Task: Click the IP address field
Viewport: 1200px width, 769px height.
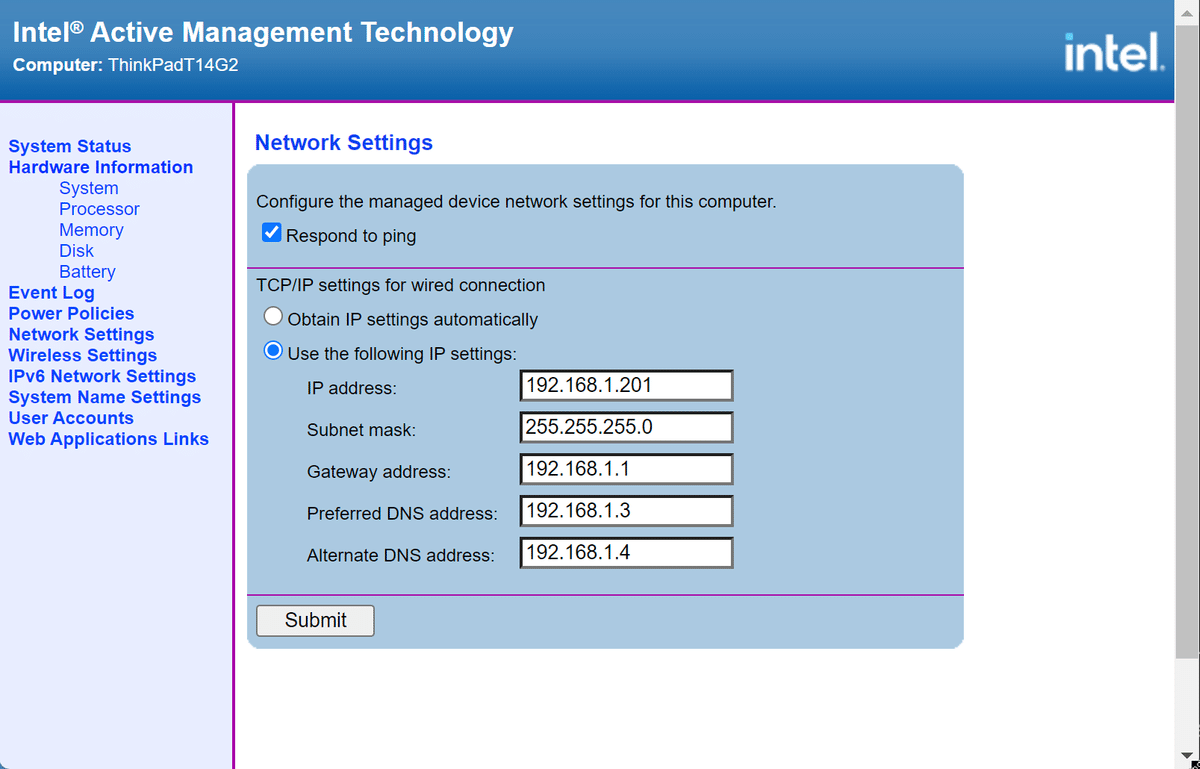Action: [x=626, y=385]
